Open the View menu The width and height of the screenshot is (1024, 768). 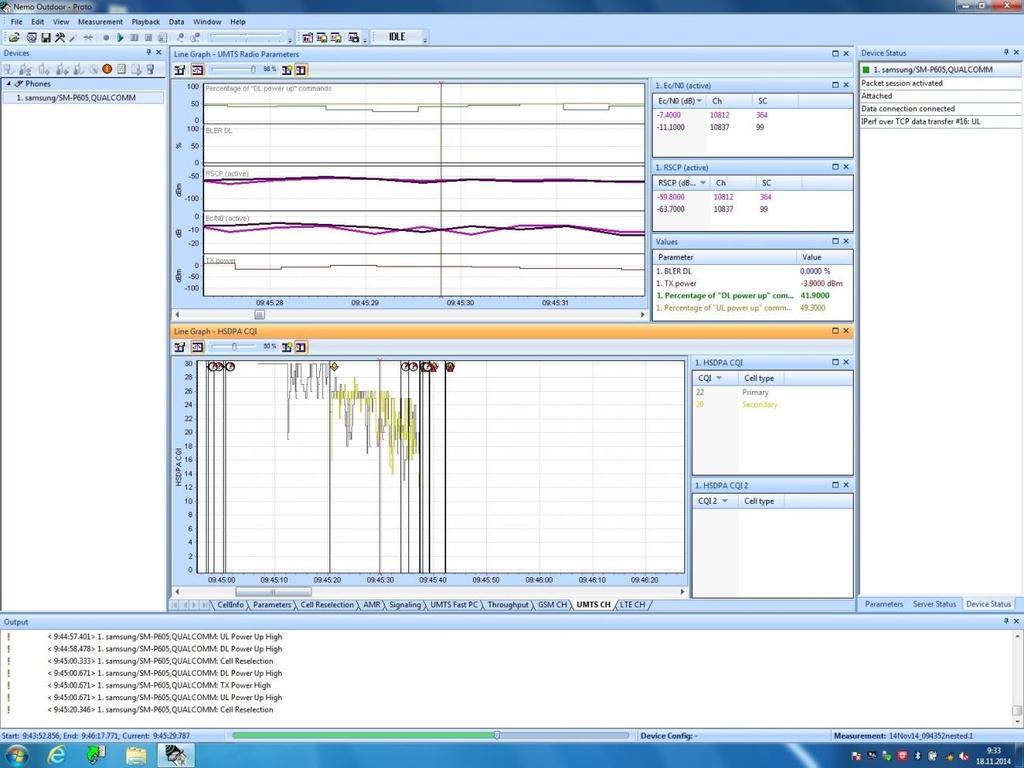[x=61, y=22]
